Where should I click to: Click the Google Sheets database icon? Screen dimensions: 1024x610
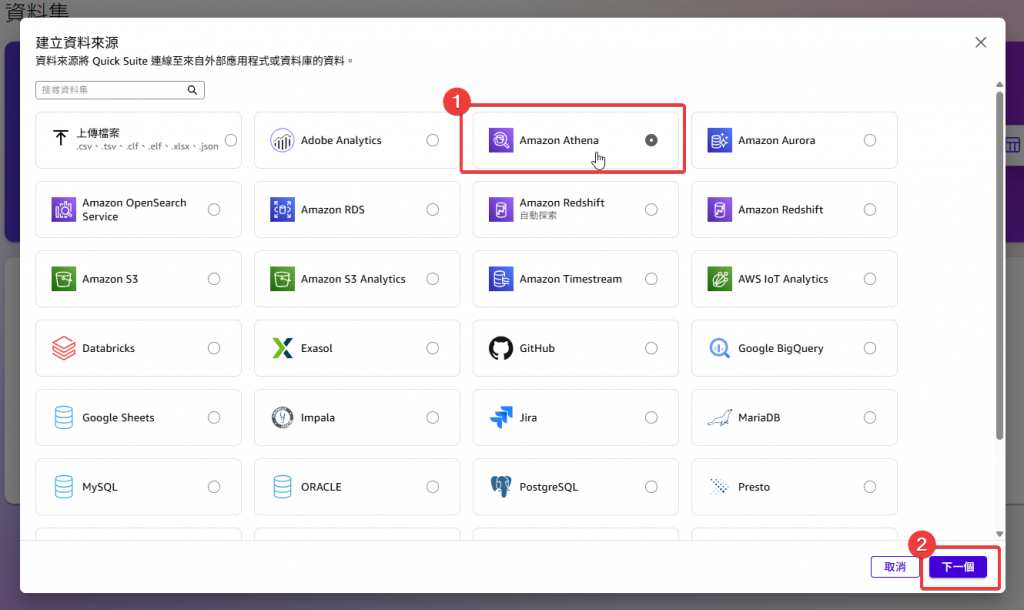pyautogui.click(x=64, y=417)
